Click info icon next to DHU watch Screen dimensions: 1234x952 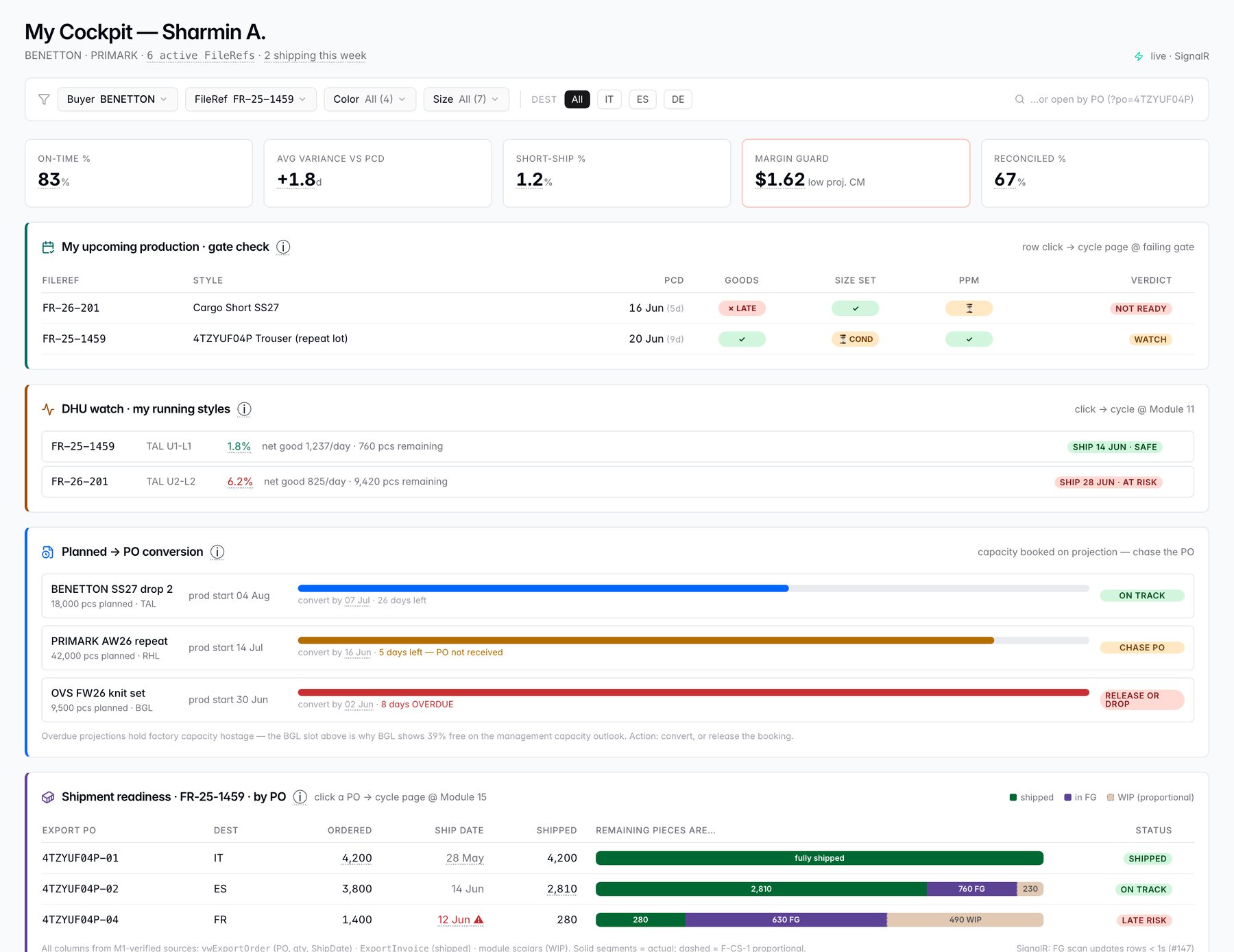(x=244, y=409)
